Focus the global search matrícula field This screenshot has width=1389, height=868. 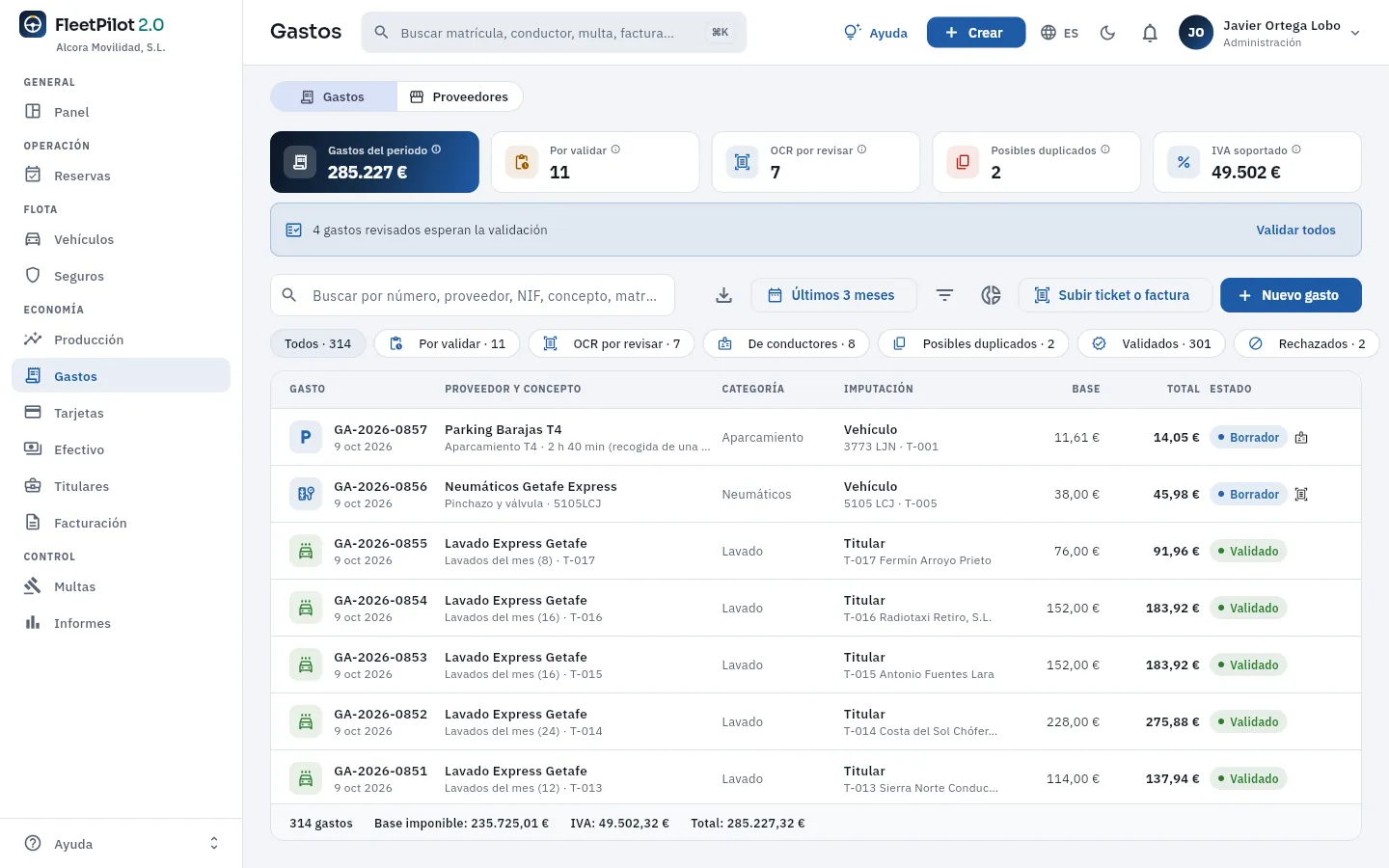pyautogui.click(x=554, y=33)
